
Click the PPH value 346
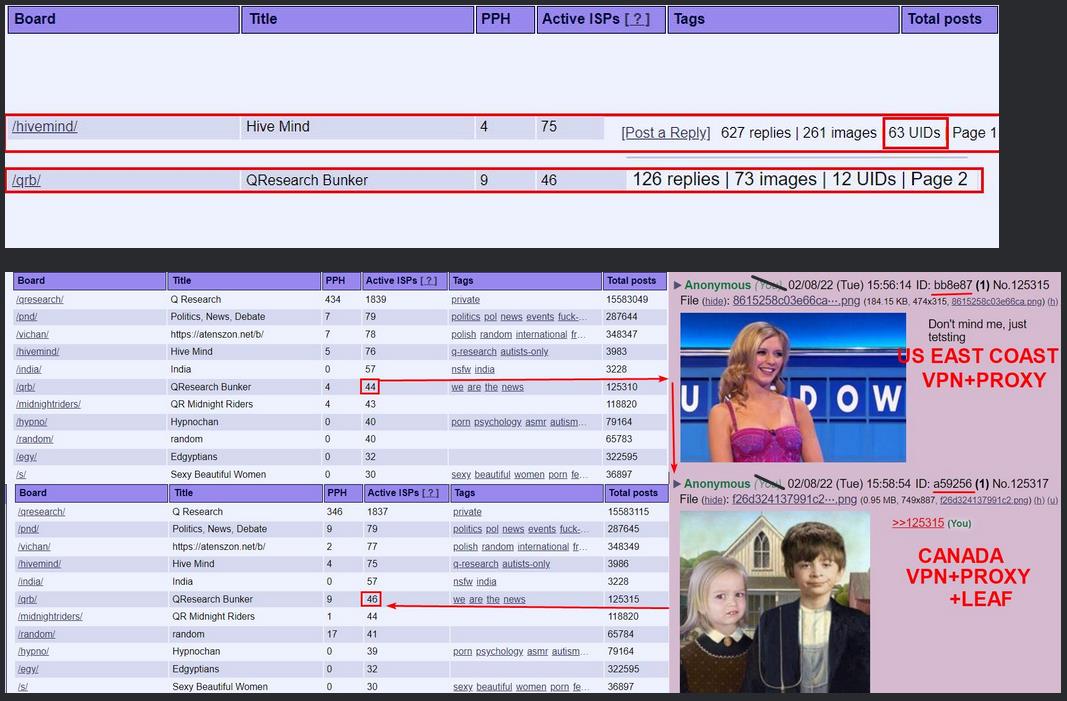(335, 512)
